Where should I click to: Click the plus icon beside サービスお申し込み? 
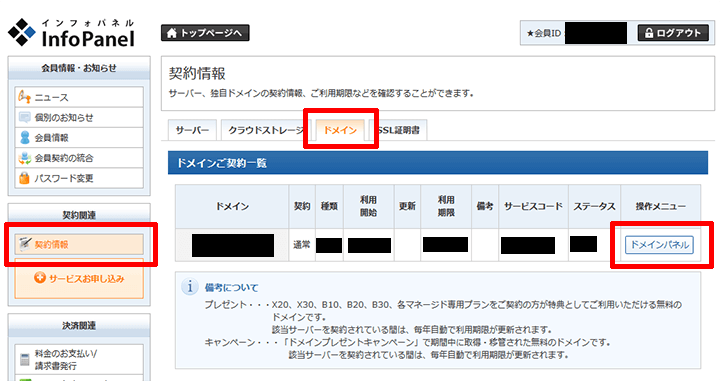[40, 278]
